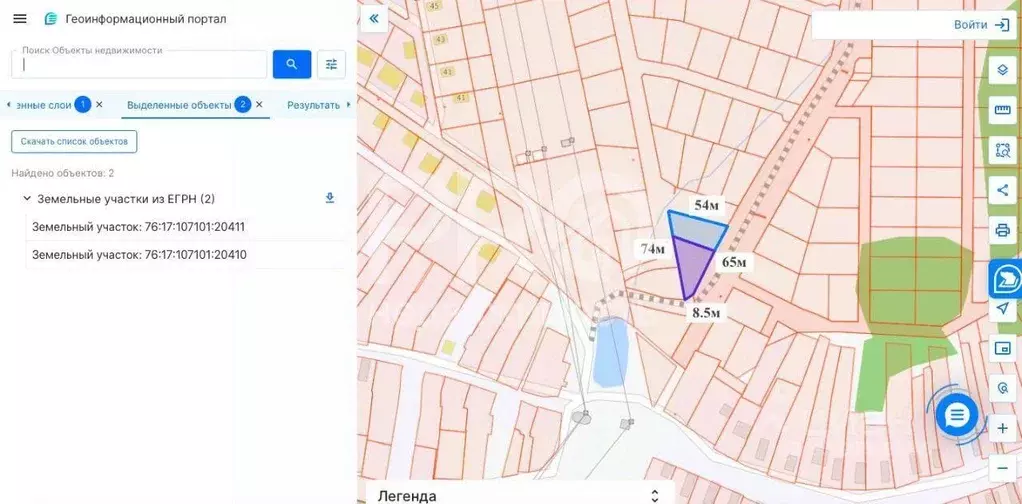The width and height of the screenshot is (1022, 504).
Task: Open the hamburger main menu
Action: (20, 19)
